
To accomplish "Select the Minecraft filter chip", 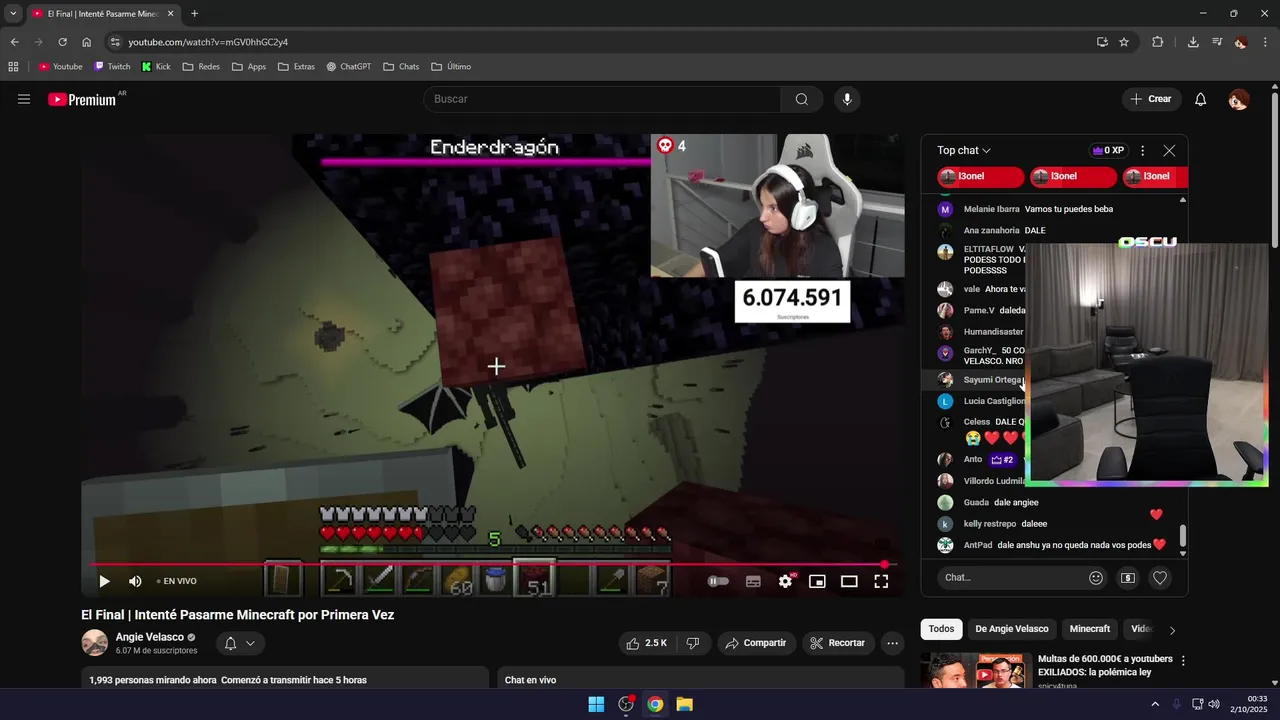I will (x=1090, y=629).
